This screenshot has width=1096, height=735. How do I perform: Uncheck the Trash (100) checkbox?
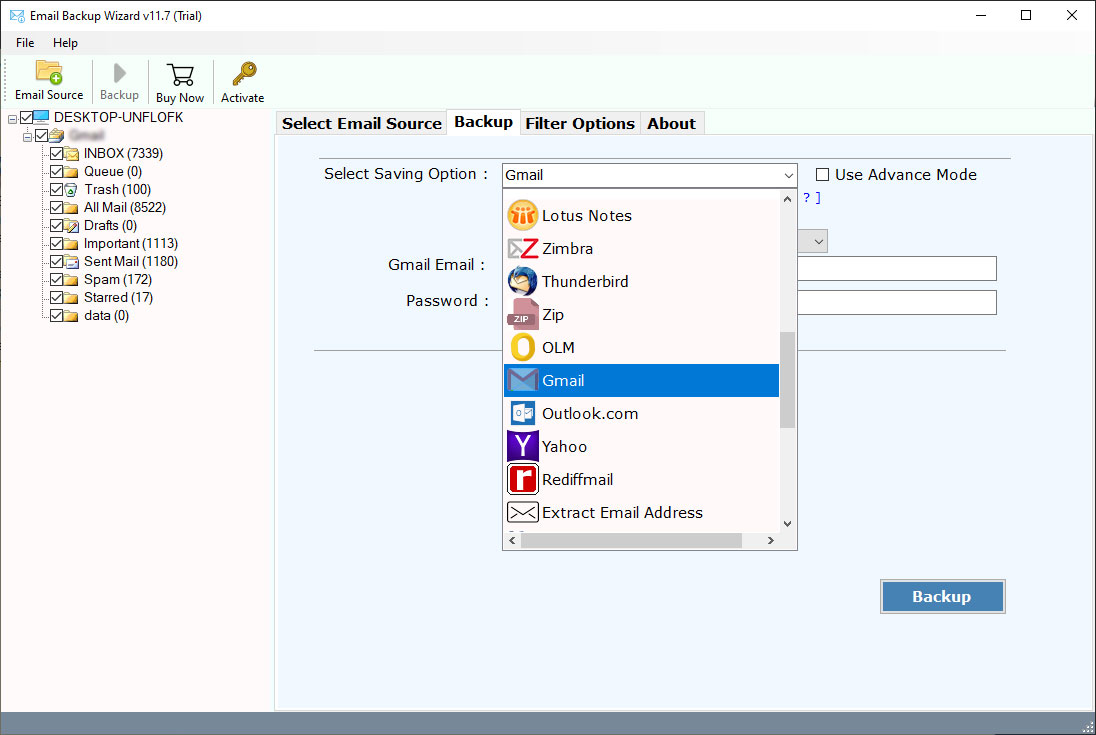(x=57, y=189)
